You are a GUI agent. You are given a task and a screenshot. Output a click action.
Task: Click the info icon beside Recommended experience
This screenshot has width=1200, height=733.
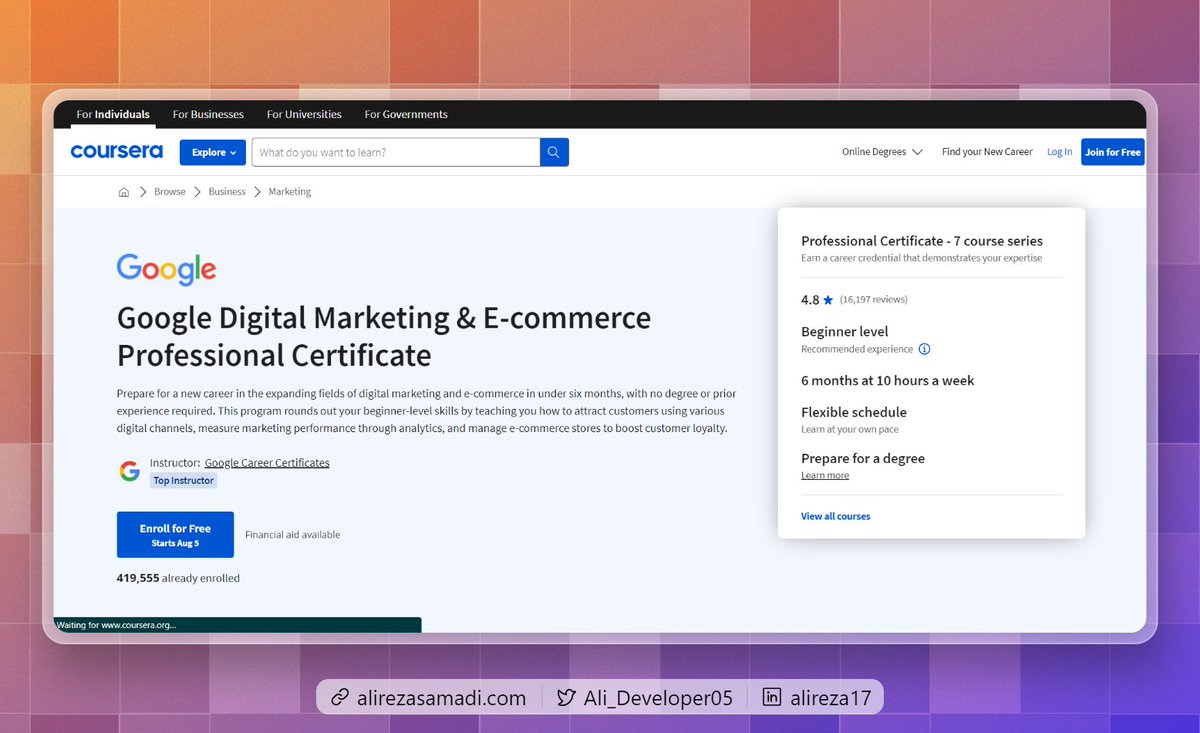tap(924, 349)
